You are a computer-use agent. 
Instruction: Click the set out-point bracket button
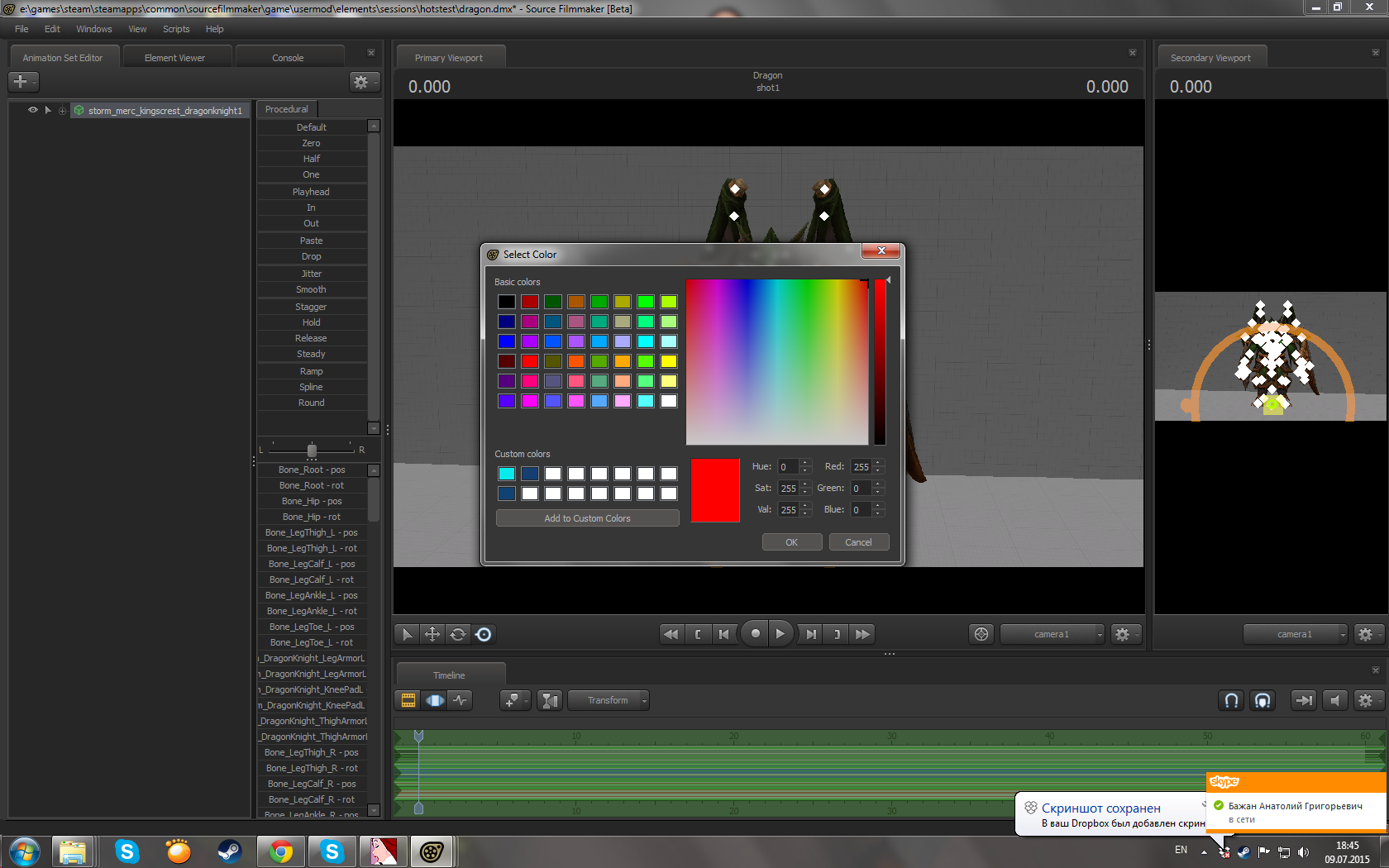pyautogui.click(x=837, y=634)
